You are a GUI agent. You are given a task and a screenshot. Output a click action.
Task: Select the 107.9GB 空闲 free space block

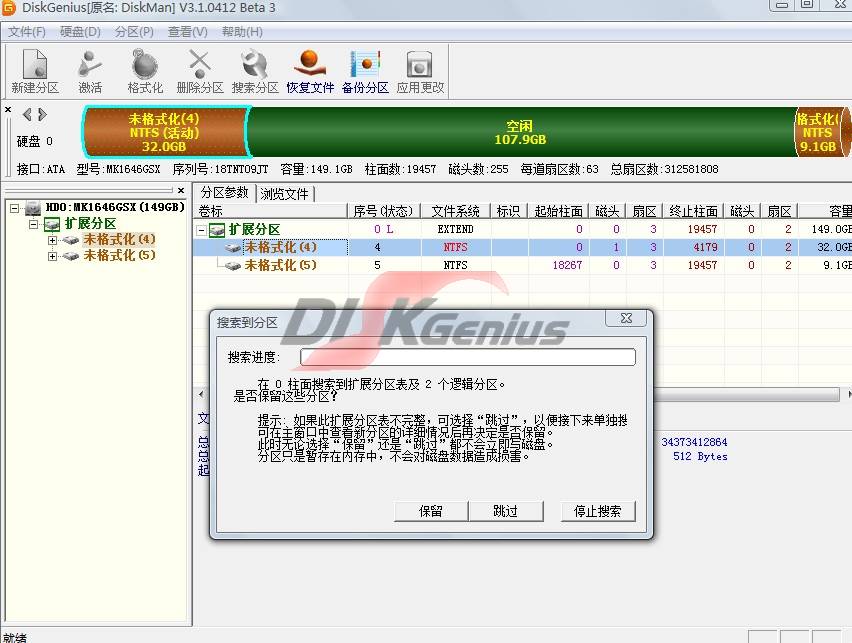tap(521, 132)
